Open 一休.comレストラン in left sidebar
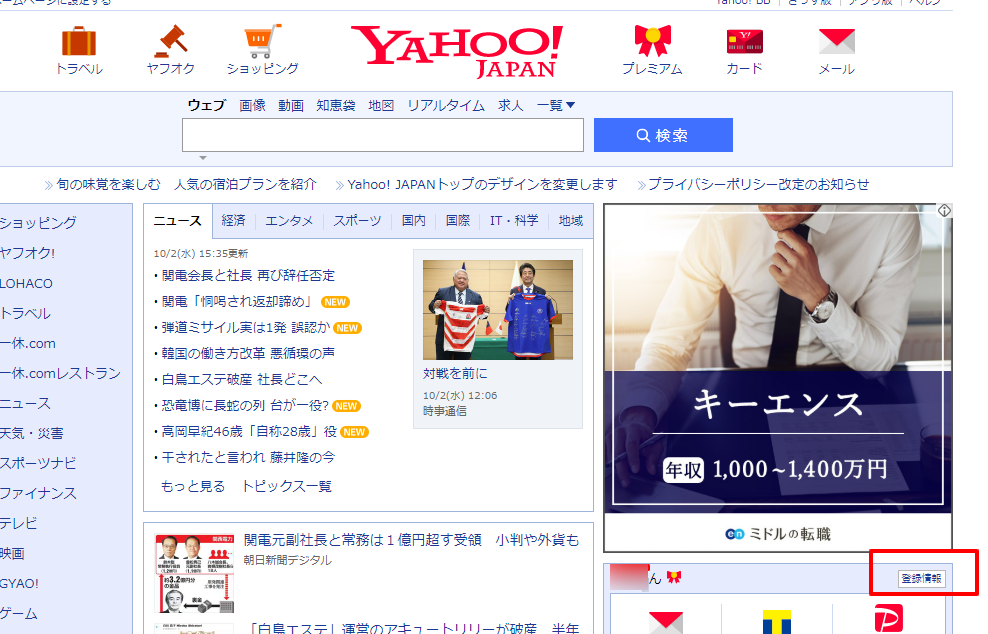This screenshot has height=634, width=988. (x=60, y=374)
